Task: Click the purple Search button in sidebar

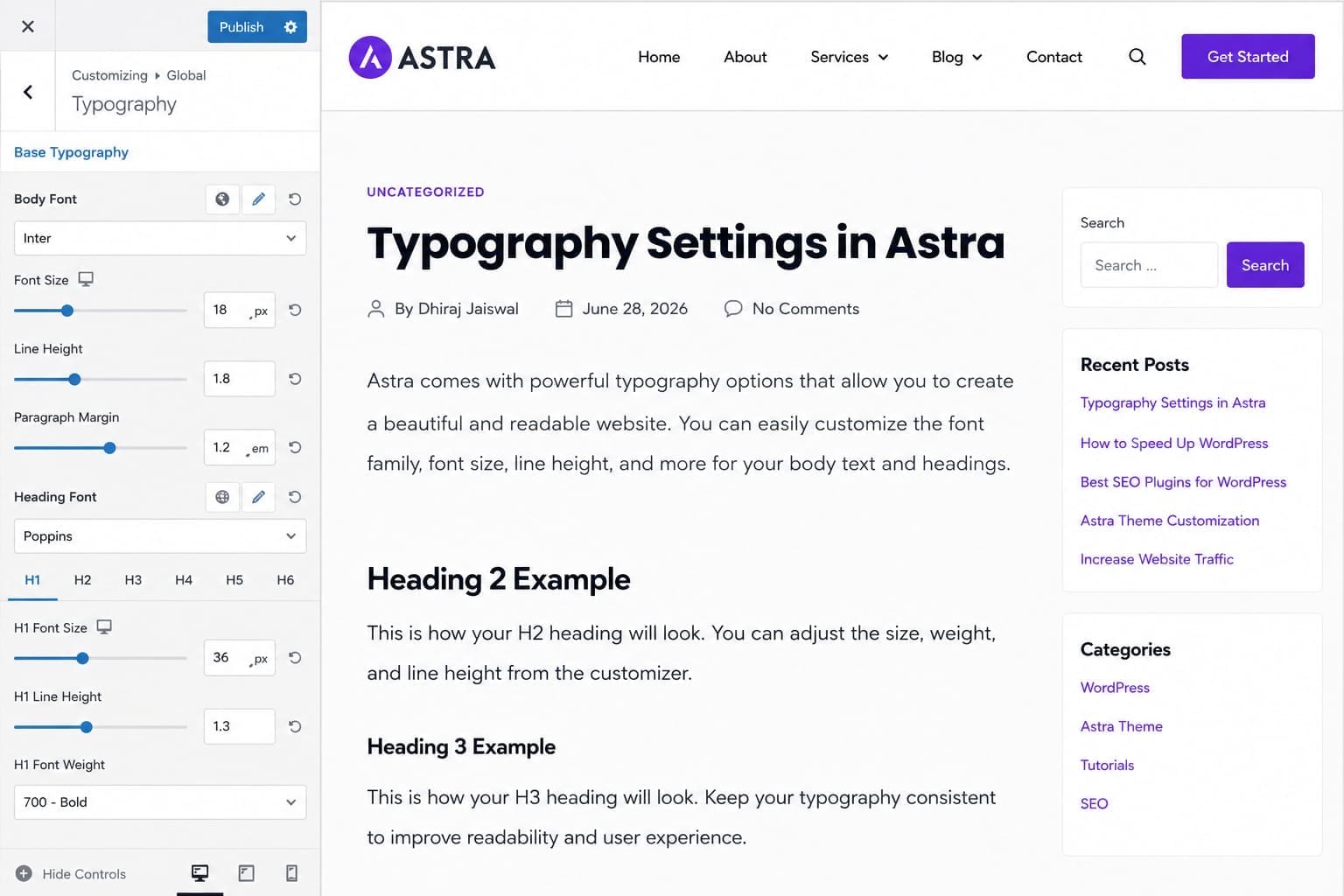Action: [1265, 265]
